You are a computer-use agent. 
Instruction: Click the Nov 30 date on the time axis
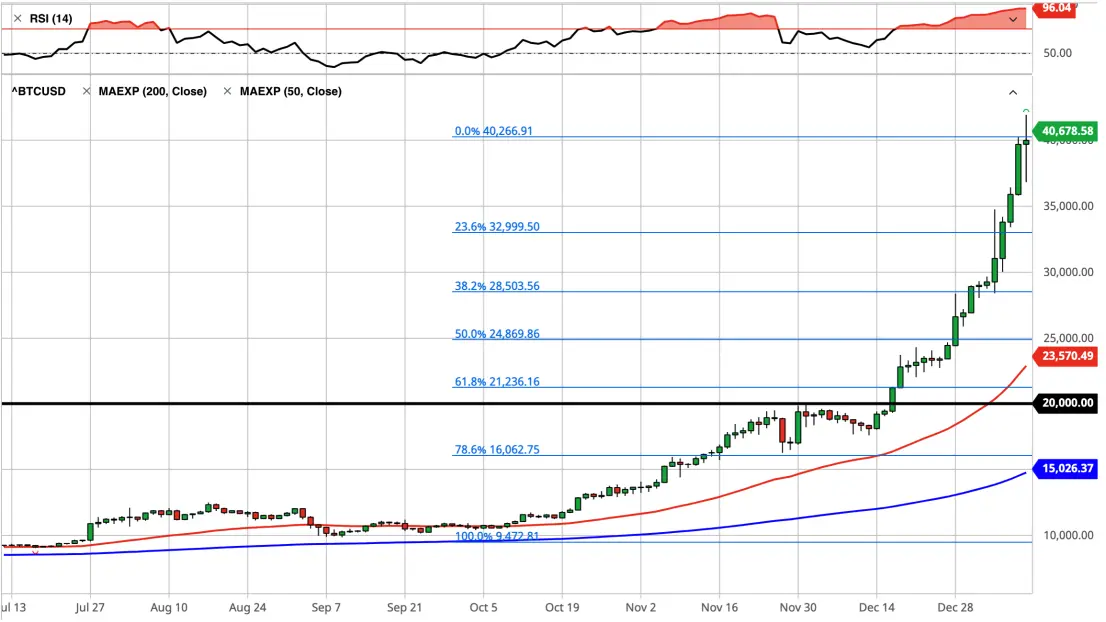click(798, 608)
